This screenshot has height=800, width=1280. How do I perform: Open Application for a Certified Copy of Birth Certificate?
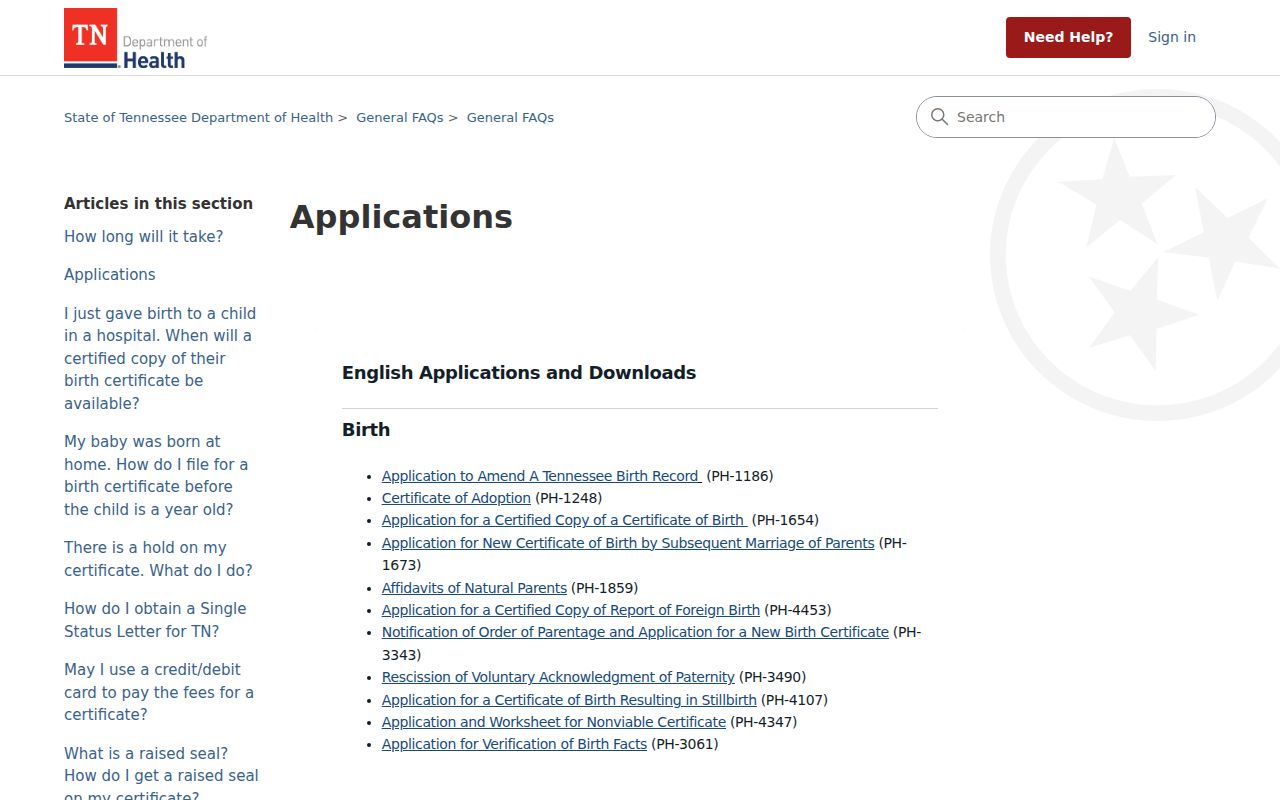point(564,520)
